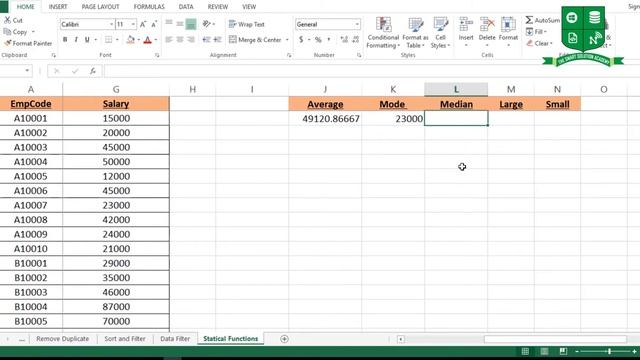
Task: Decrease font size with smaller A
Action: [x=154, y=24]
